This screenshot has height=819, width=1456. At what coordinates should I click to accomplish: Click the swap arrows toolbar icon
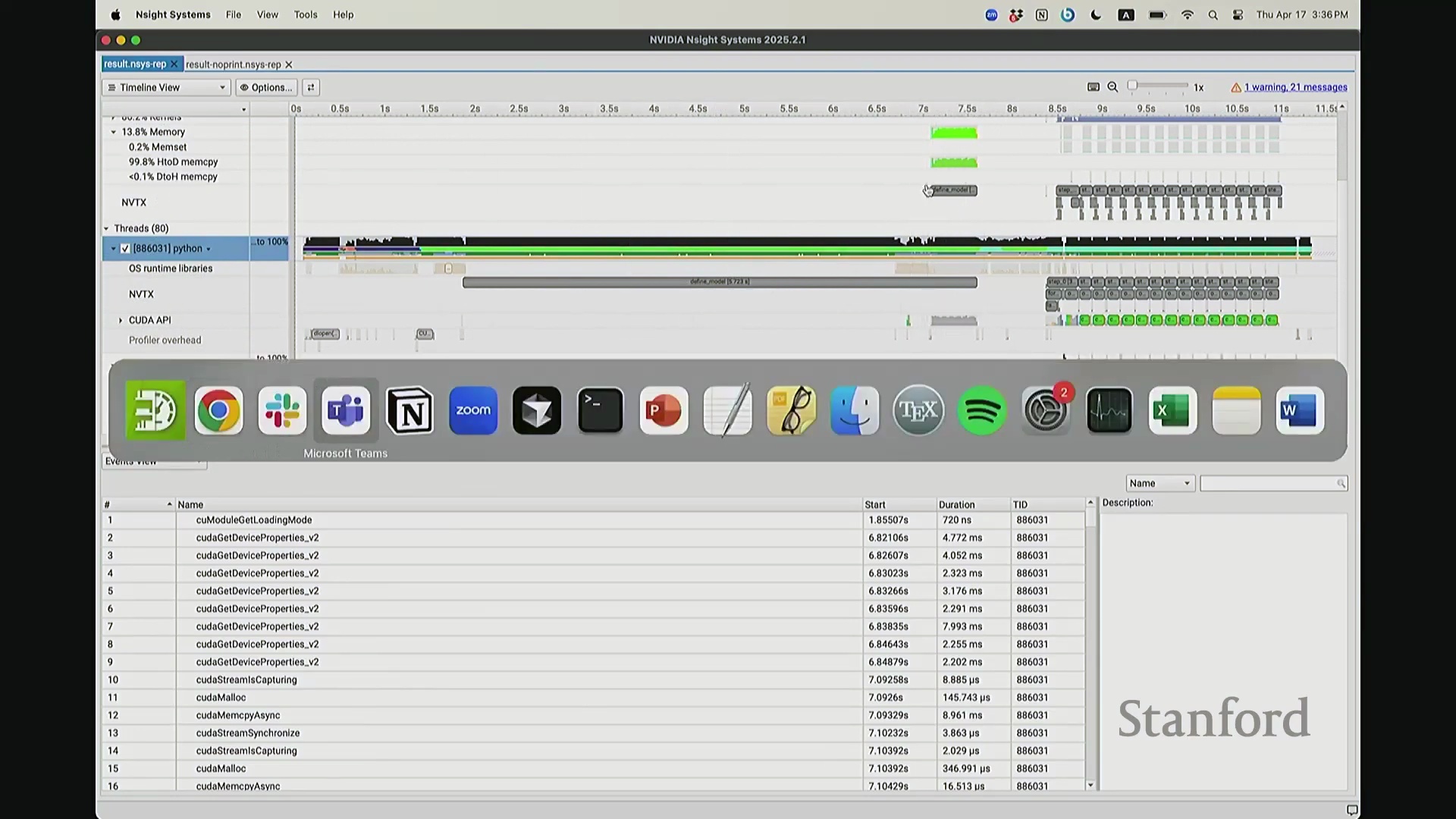coord(311,87)
